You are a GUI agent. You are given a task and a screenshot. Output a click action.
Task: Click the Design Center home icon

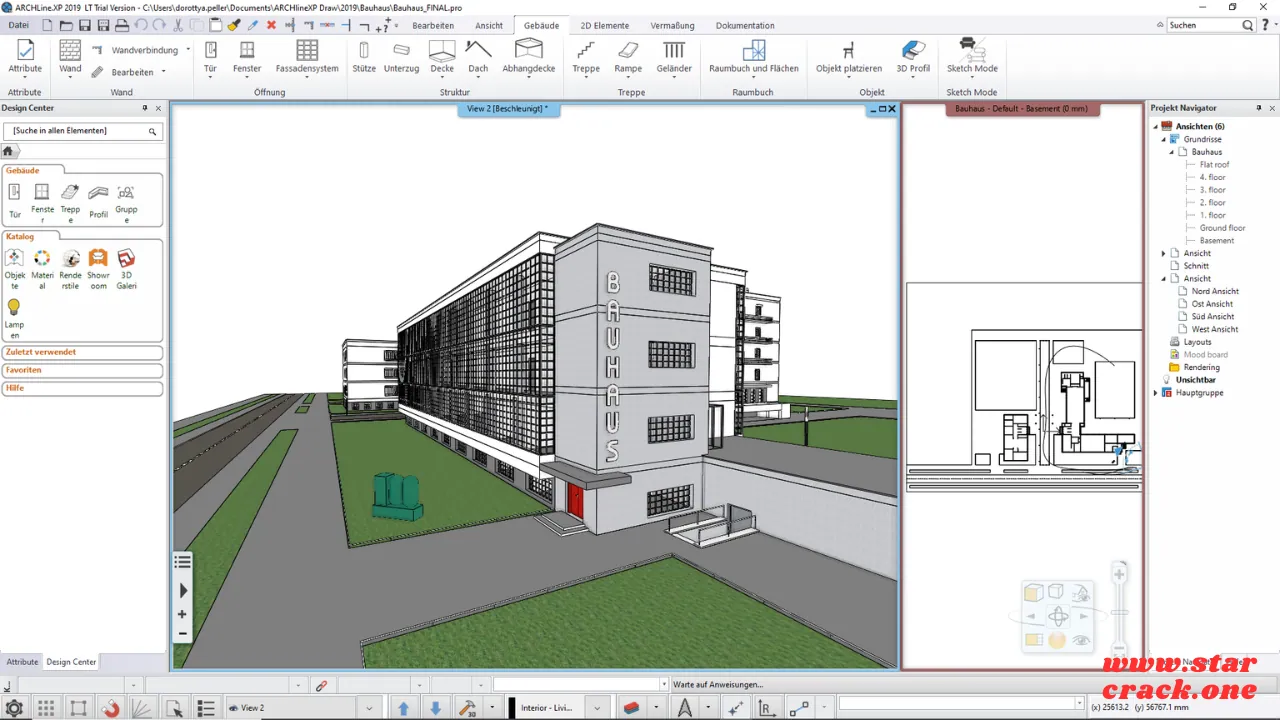[8, 151]
